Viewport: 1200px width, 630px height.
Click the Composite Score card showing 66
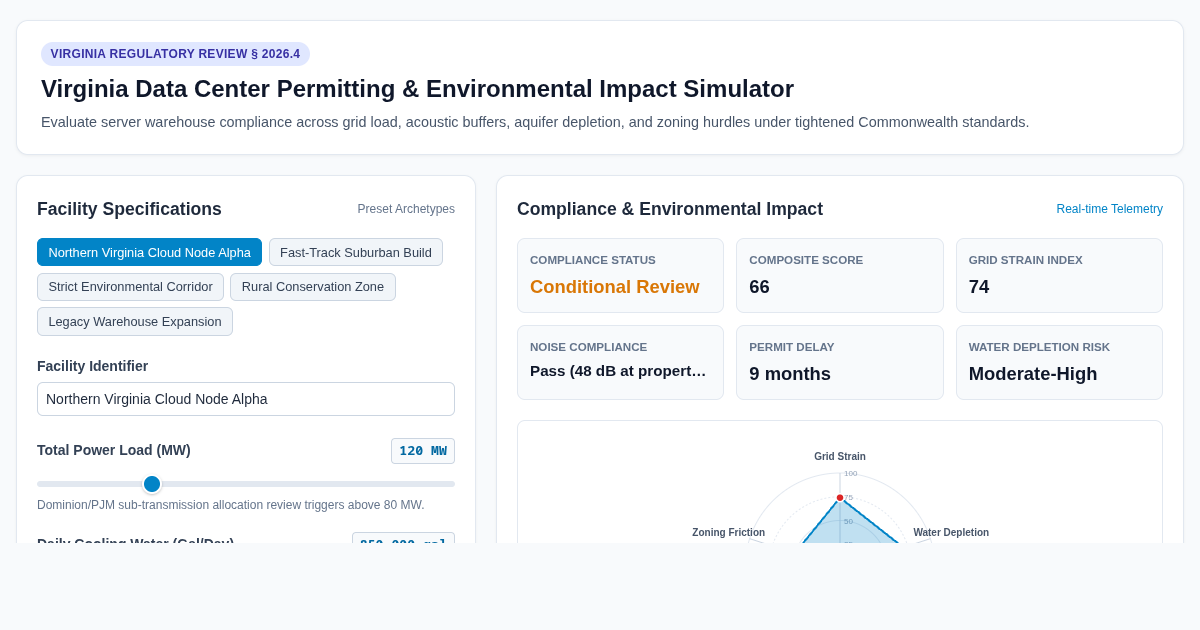(x=840, y=276)
